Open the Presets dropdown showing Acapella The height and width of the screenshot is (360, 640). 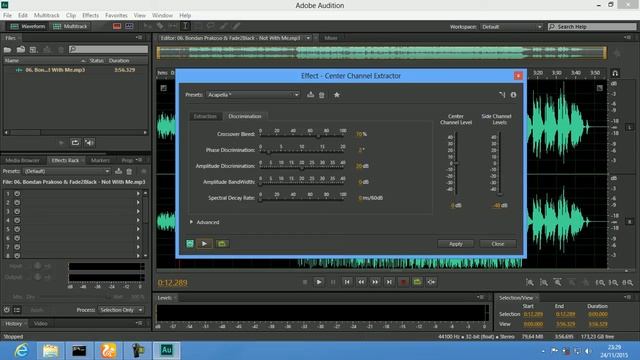point(253,95)
